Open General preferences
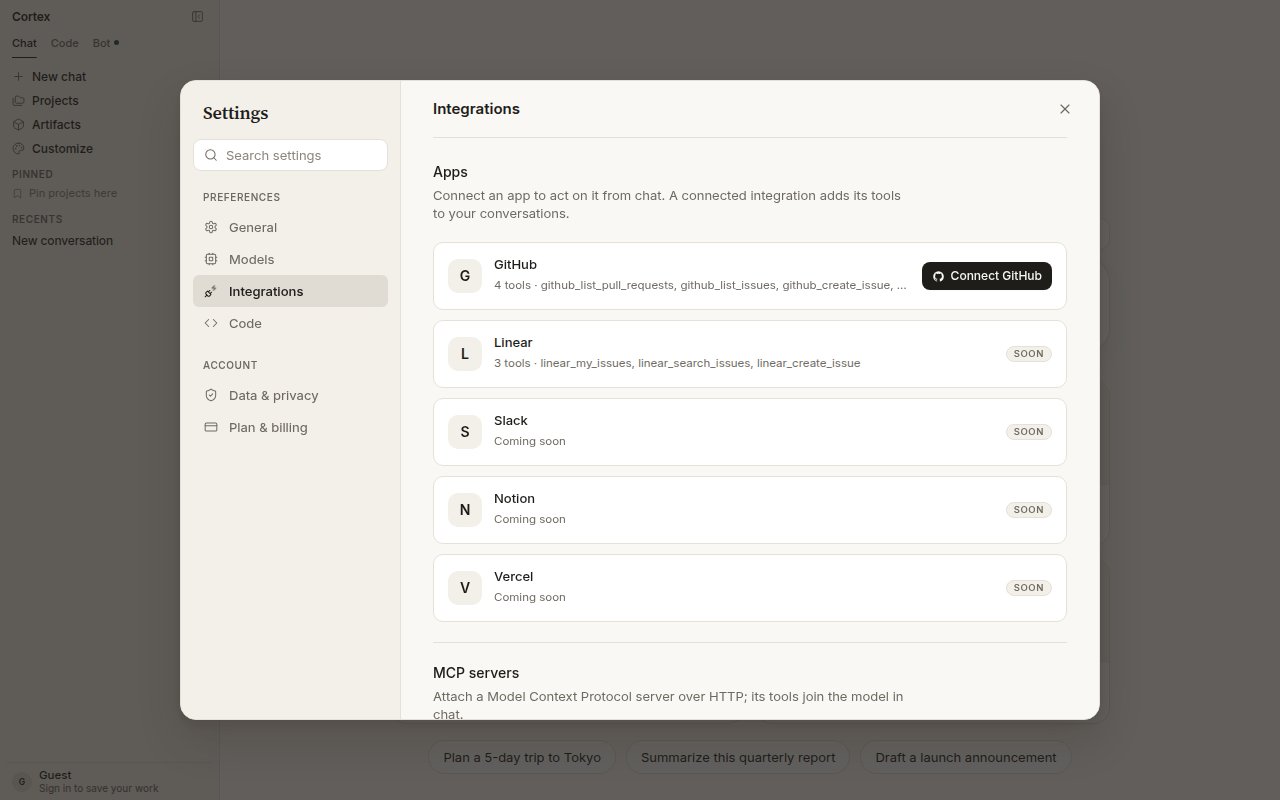 point(290,227)
